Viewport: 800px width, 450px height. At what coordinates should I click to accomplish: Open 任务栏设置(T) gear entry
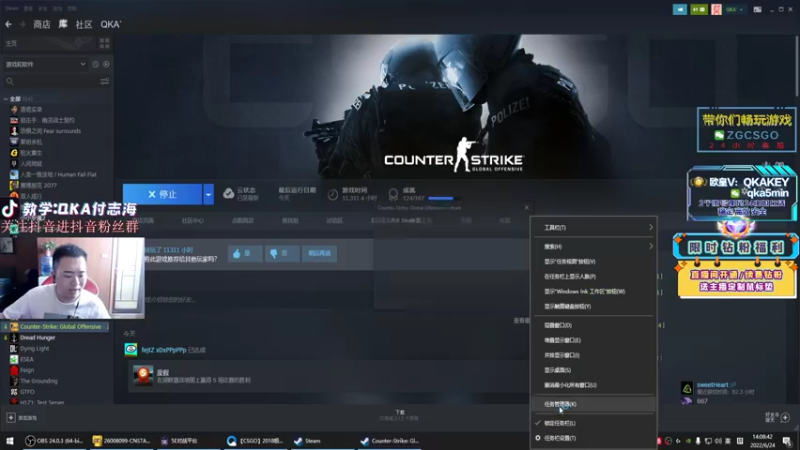point(594,438)
